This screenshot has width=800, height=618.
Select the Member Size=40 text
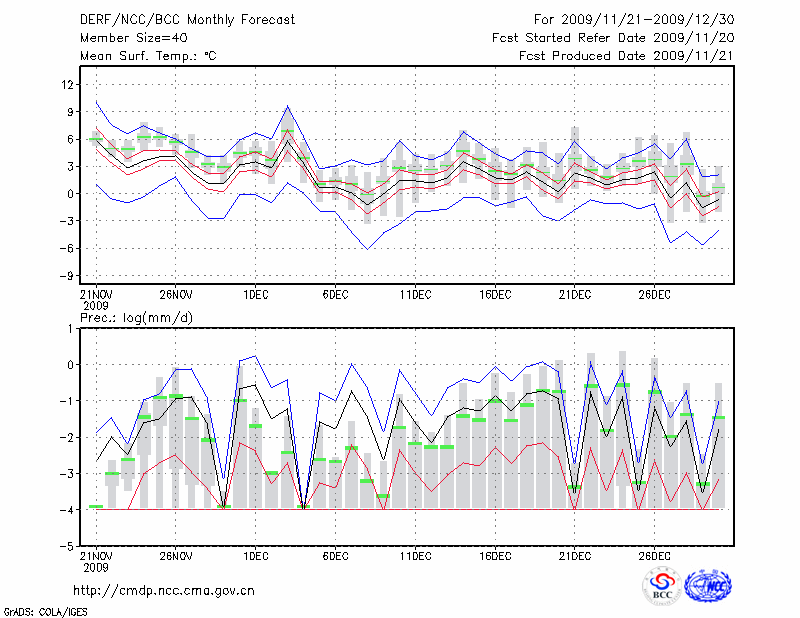(x=132, y=38)
